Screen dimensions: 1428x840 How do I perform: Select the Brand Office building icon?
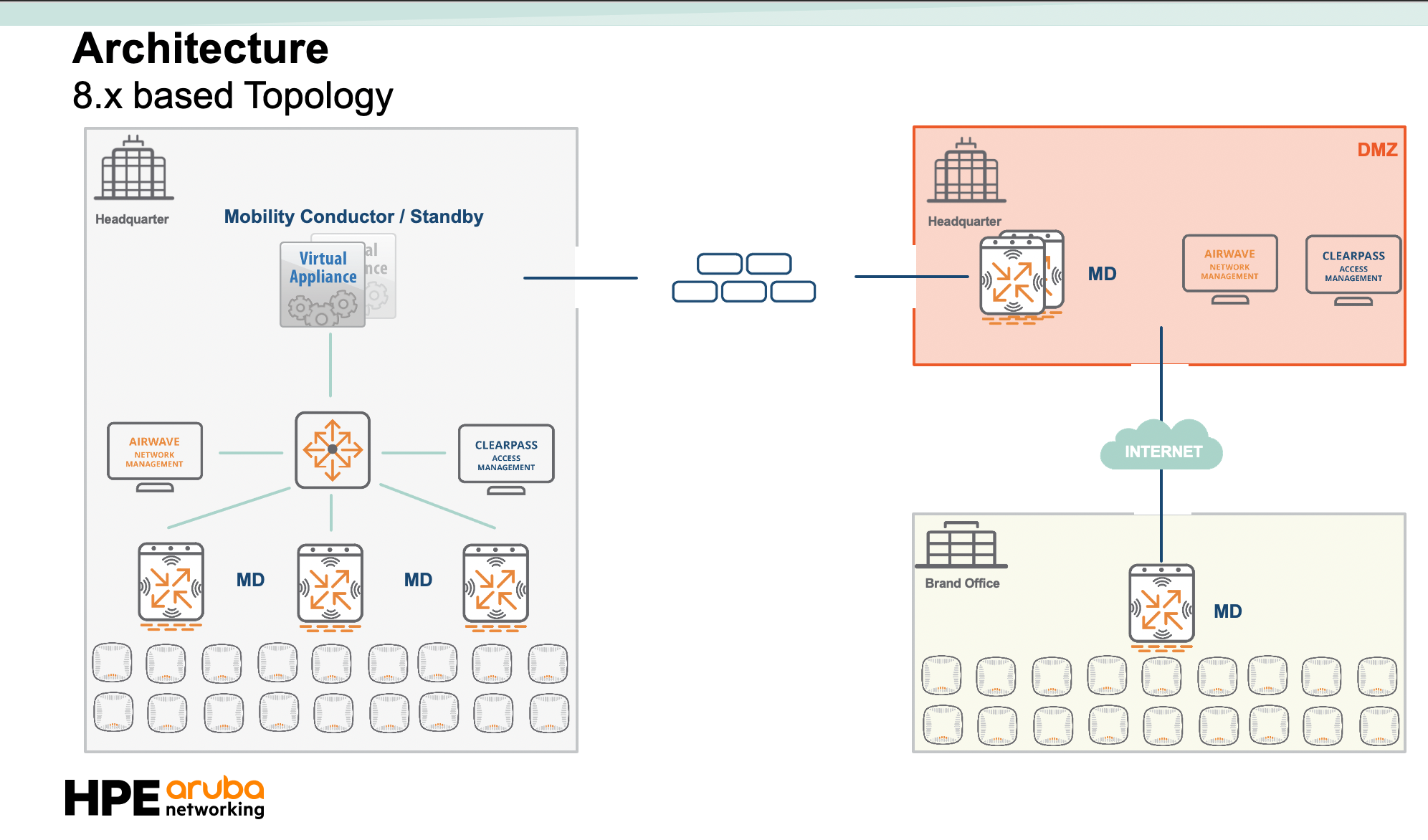[x=961, y=545]
